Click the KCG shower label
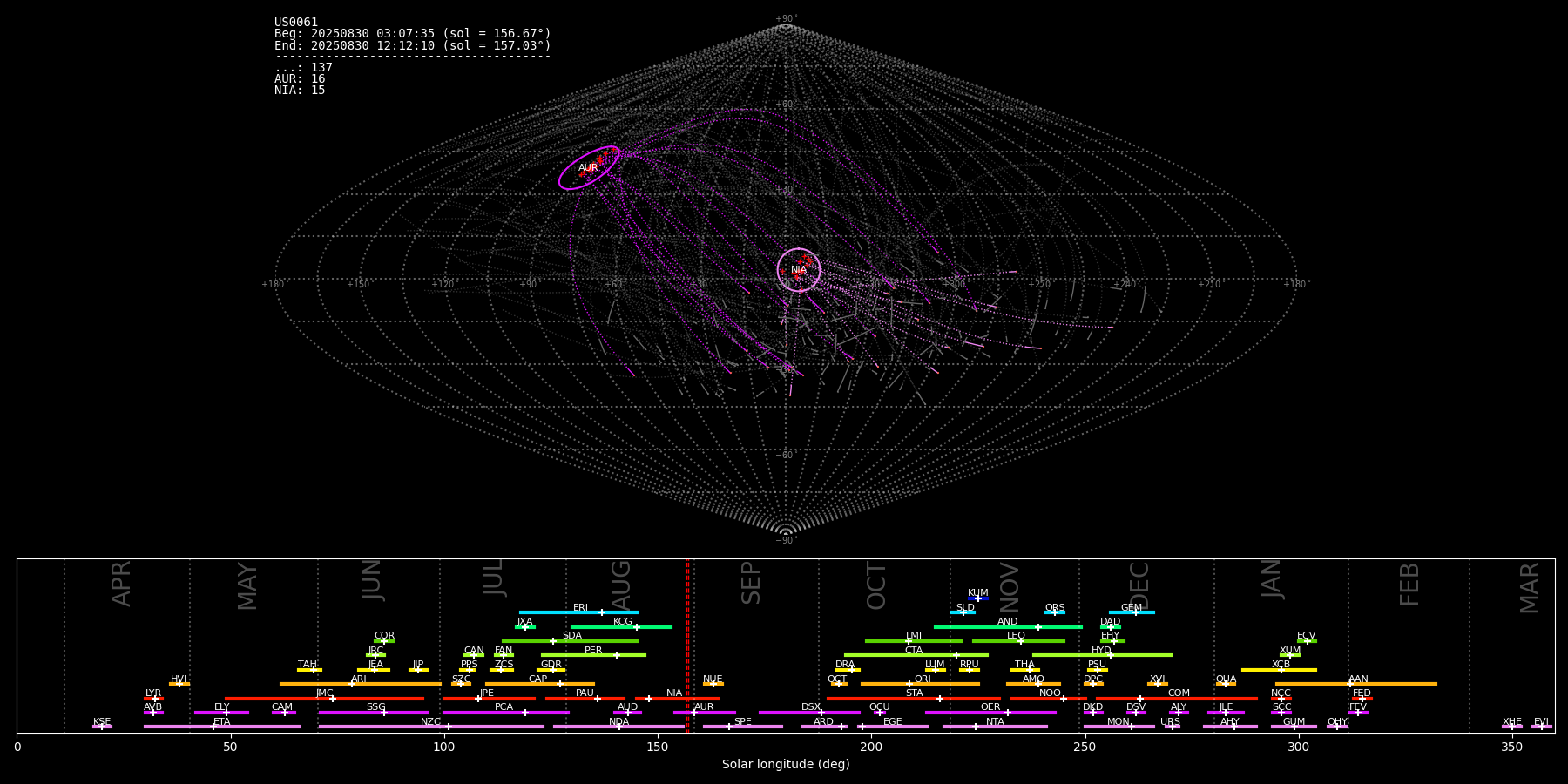 [623, 622]
